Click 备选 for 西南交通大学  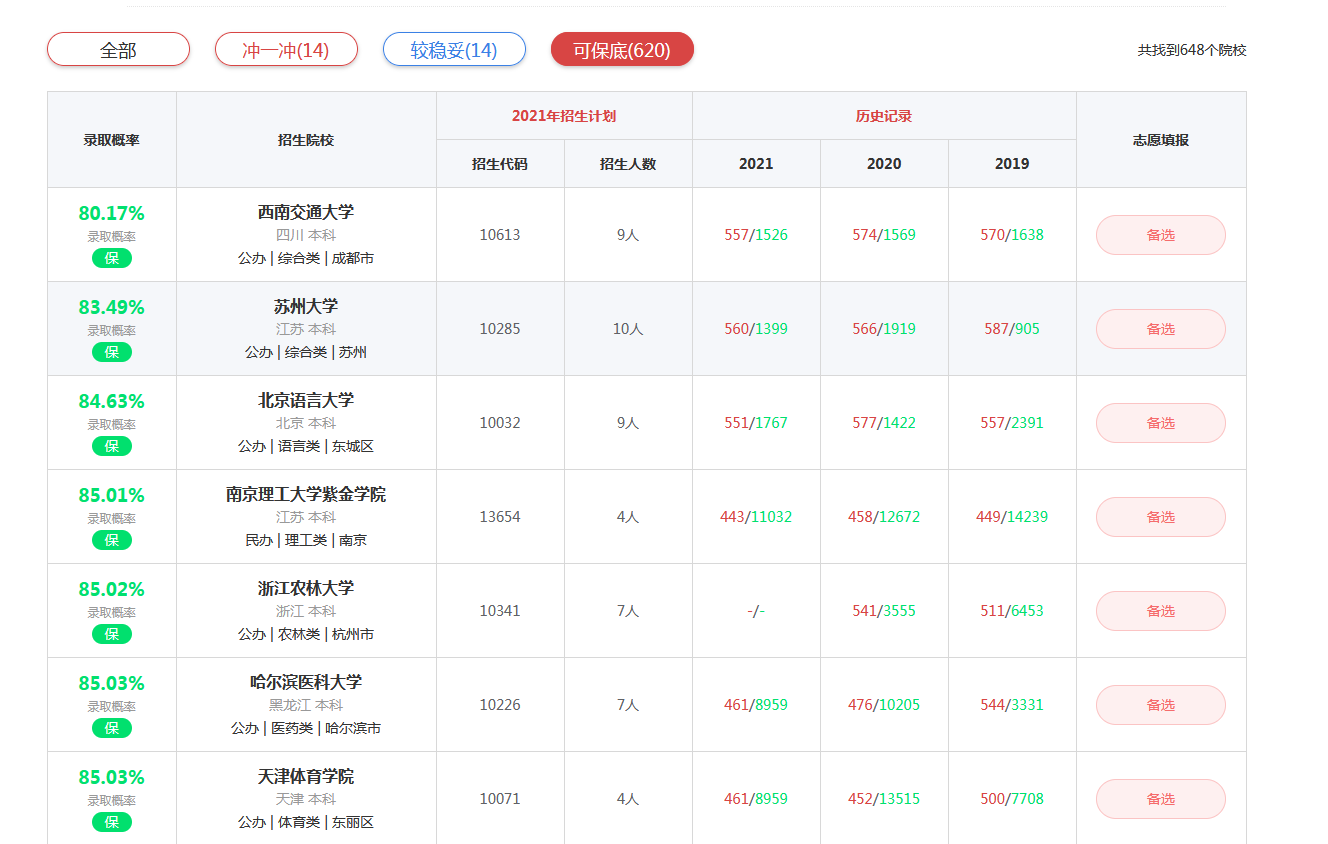pyautogui.click(x=1161, y=235)
